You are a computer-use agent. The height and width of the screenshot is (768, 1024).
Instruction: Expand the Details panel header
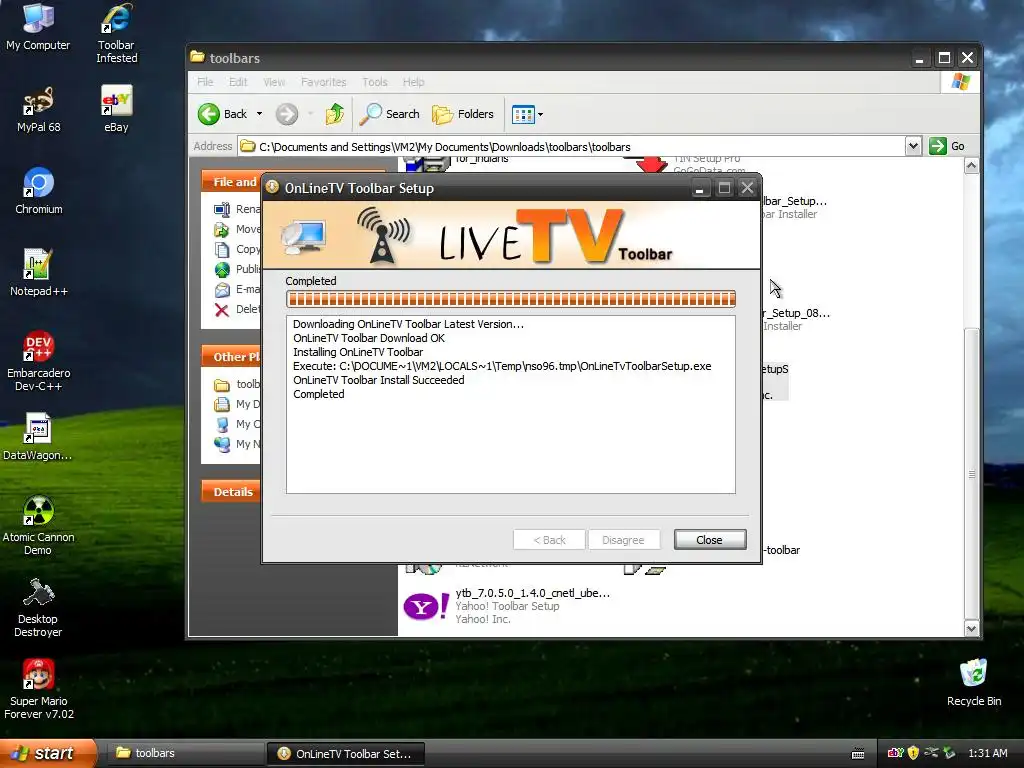click(232, 492)
